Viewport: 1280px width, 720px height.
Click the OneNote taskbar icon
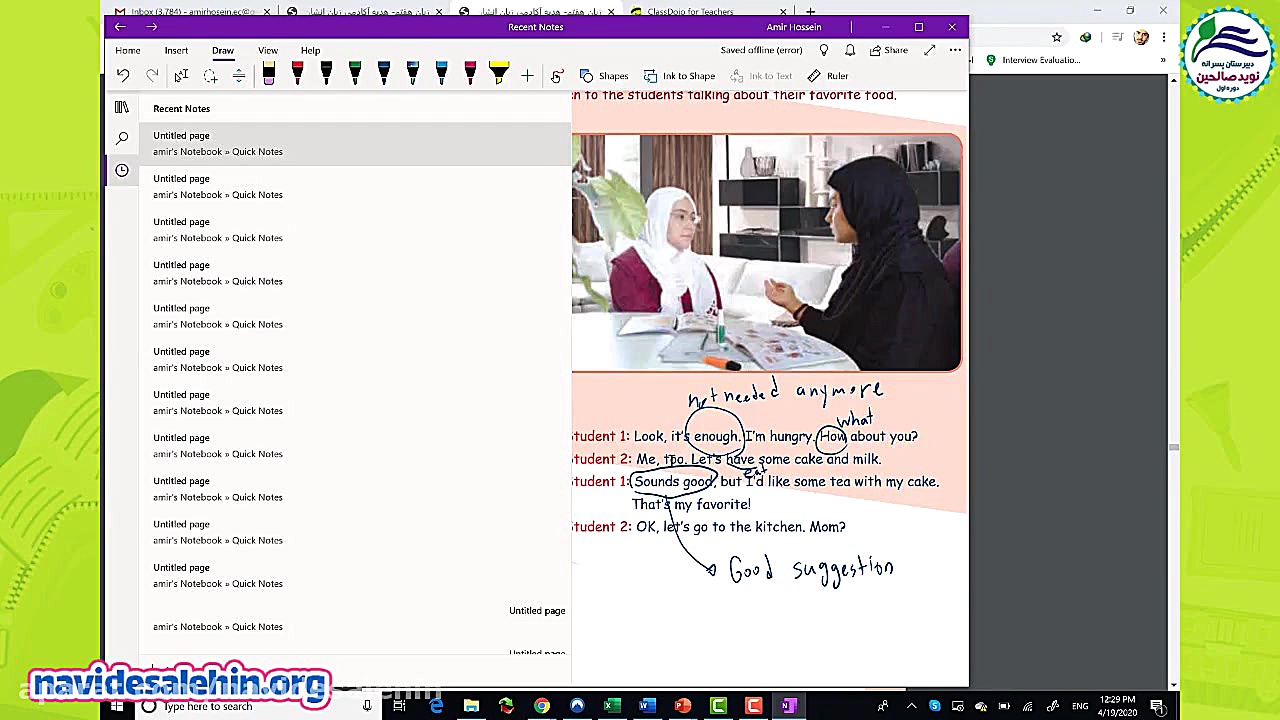pyautogui.click(x=788, y=706)
